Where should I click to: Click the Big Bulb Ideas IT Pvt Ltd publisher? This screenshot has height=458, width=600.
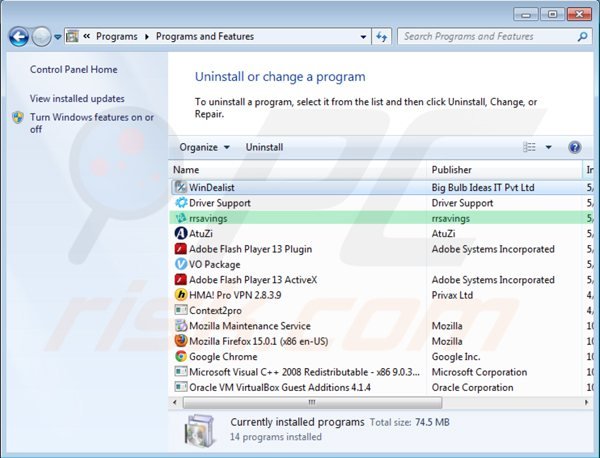(x=483, y=187)
